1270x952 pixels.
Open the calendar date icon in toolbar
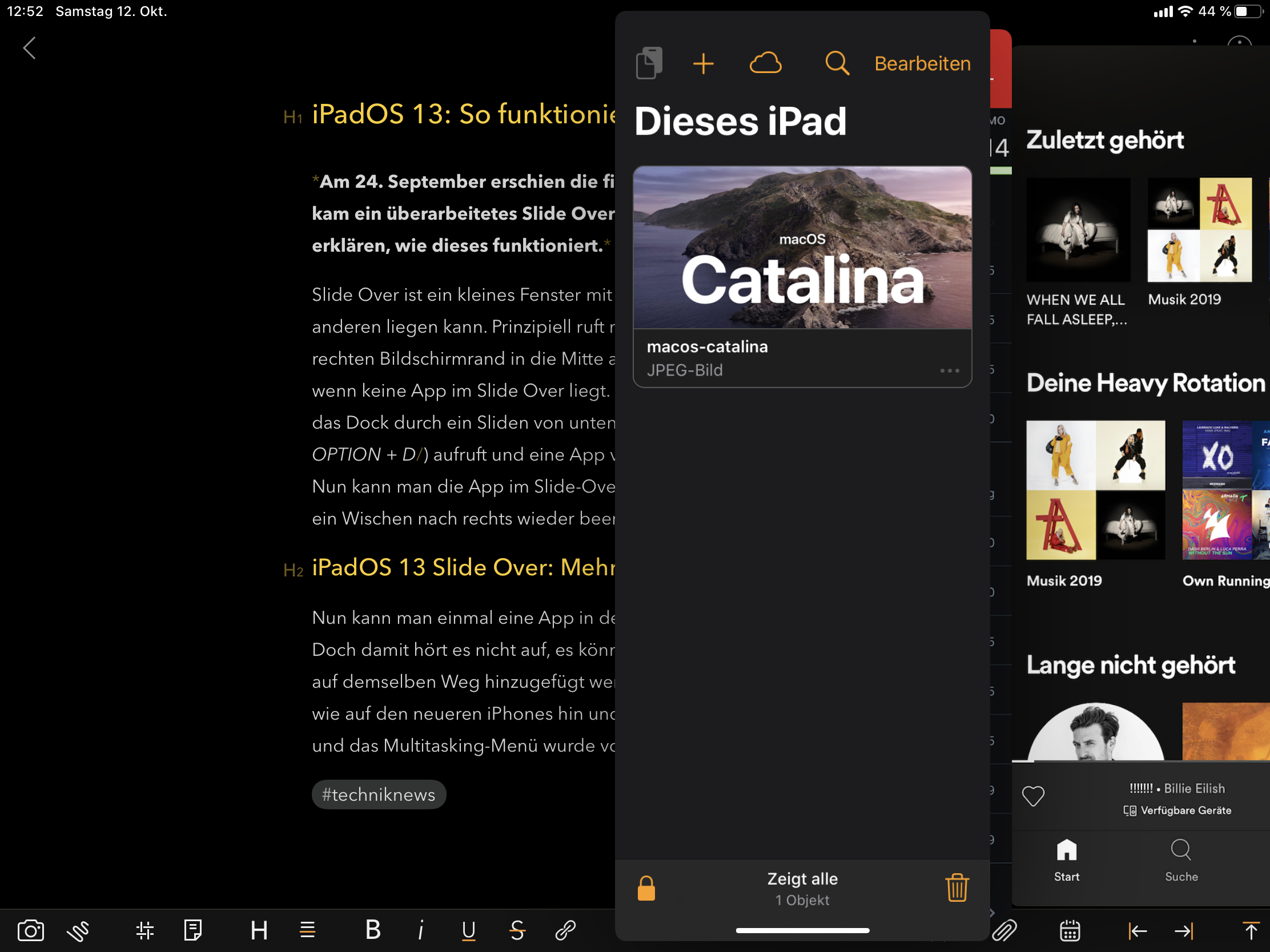pos(1070,931)
